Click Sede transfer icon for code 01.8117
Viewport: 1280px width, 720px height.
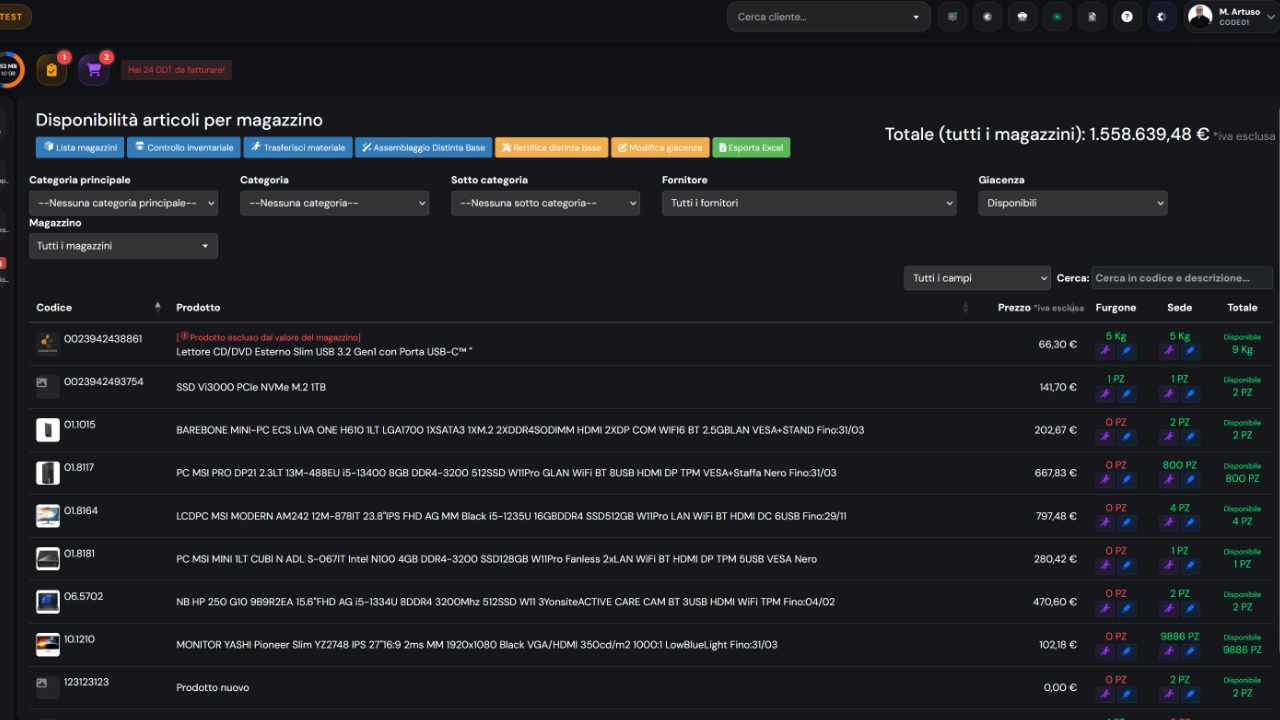(1169, 480)
